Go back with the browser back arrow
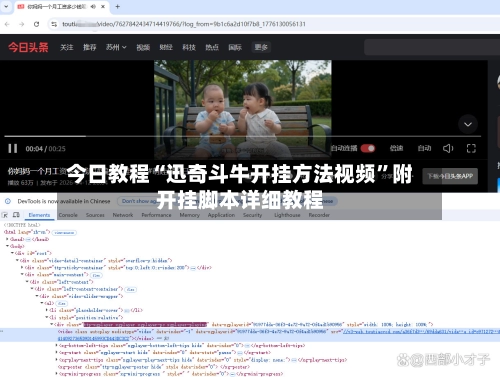Image resolution: width=500 pixels, height=377 pixels. click(x=7, y=24)
